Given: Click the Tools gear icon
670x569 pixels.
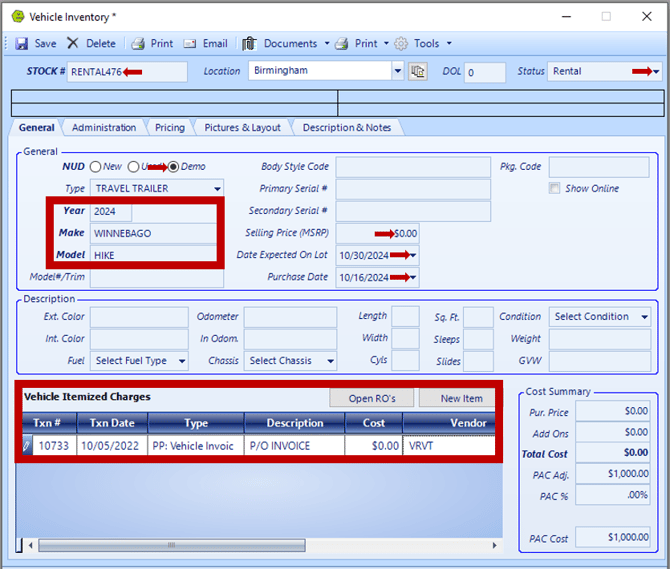Looking at the screenshot, I should pyautogui.click(x=401, y=44).
